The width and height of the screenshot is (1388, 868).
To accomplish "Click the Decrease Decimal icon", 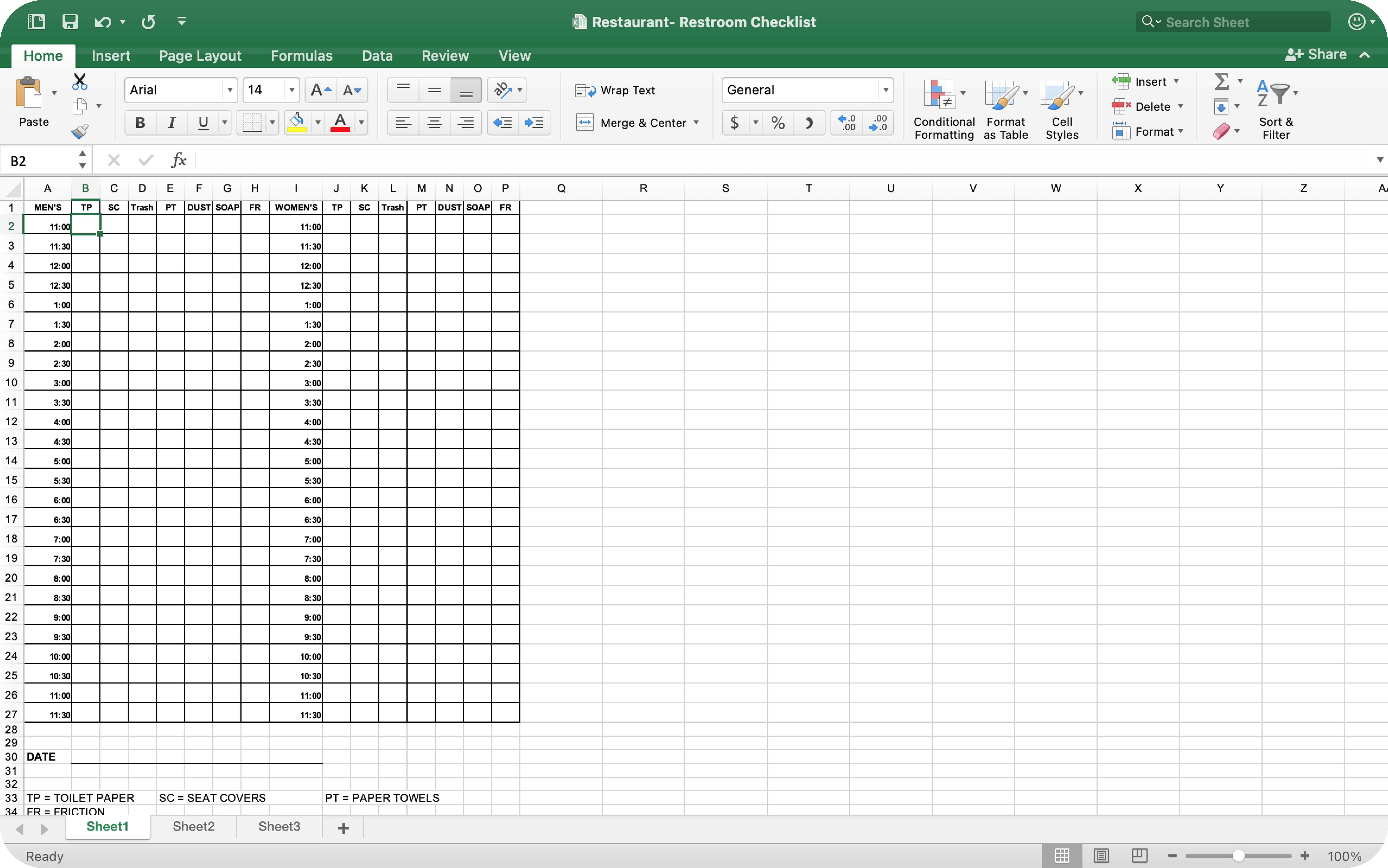I will pos(878,123).
